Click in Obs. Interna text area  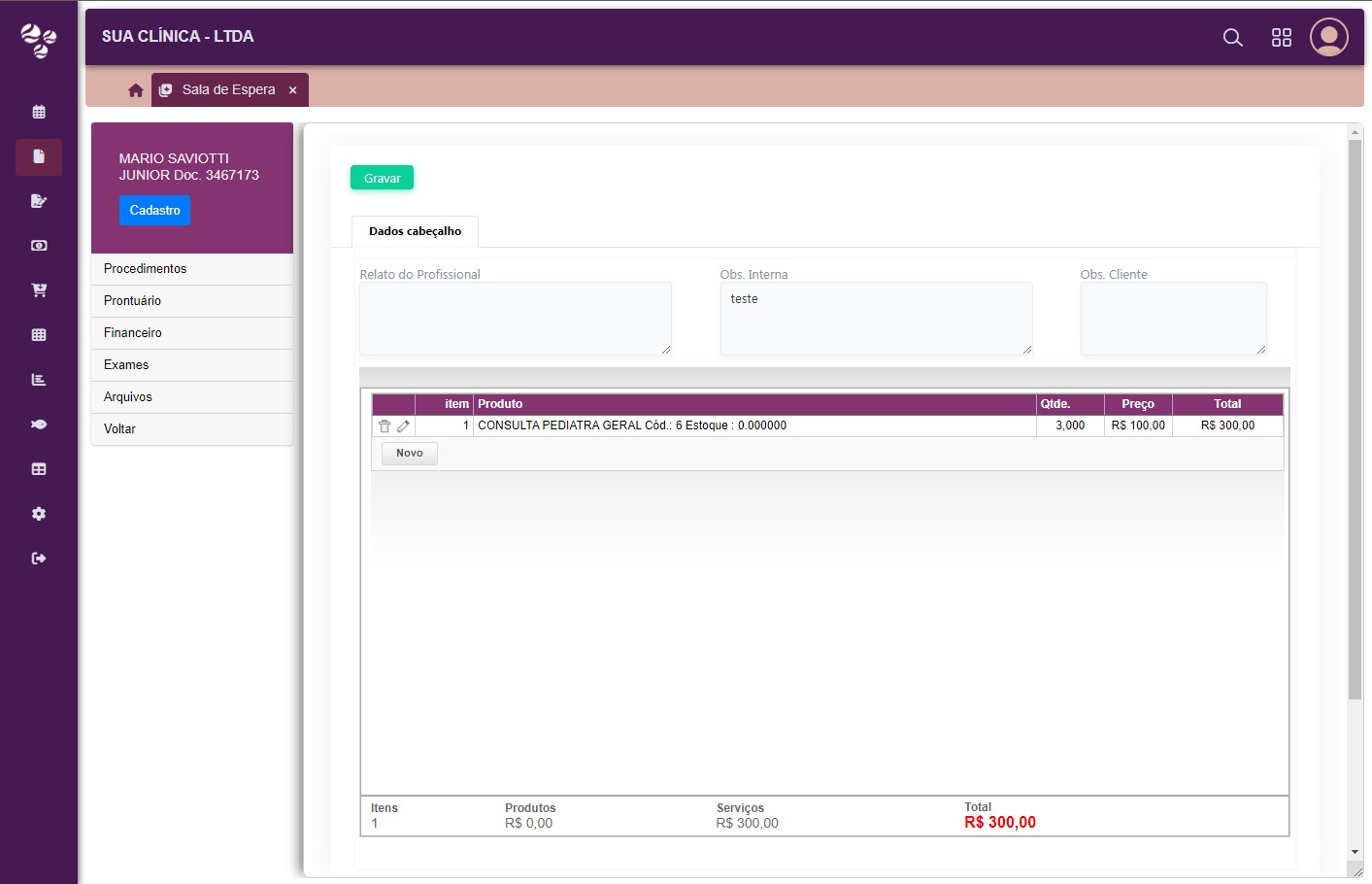876,319
